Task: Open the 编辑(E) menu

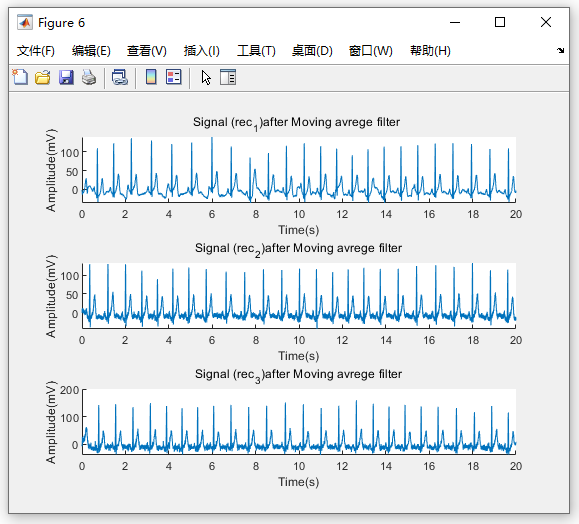Action: pos(91,51)
